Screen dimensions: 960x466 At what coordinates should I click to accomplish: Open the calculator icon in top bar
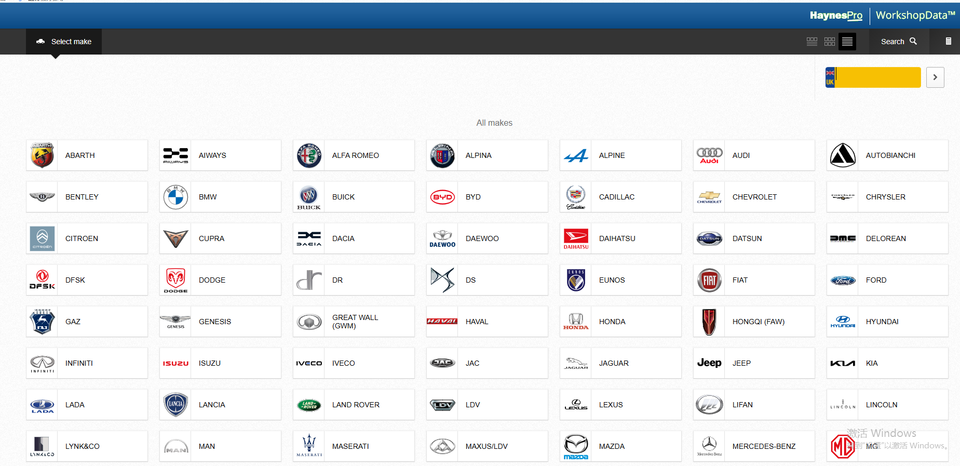click(x=948, y=41)
